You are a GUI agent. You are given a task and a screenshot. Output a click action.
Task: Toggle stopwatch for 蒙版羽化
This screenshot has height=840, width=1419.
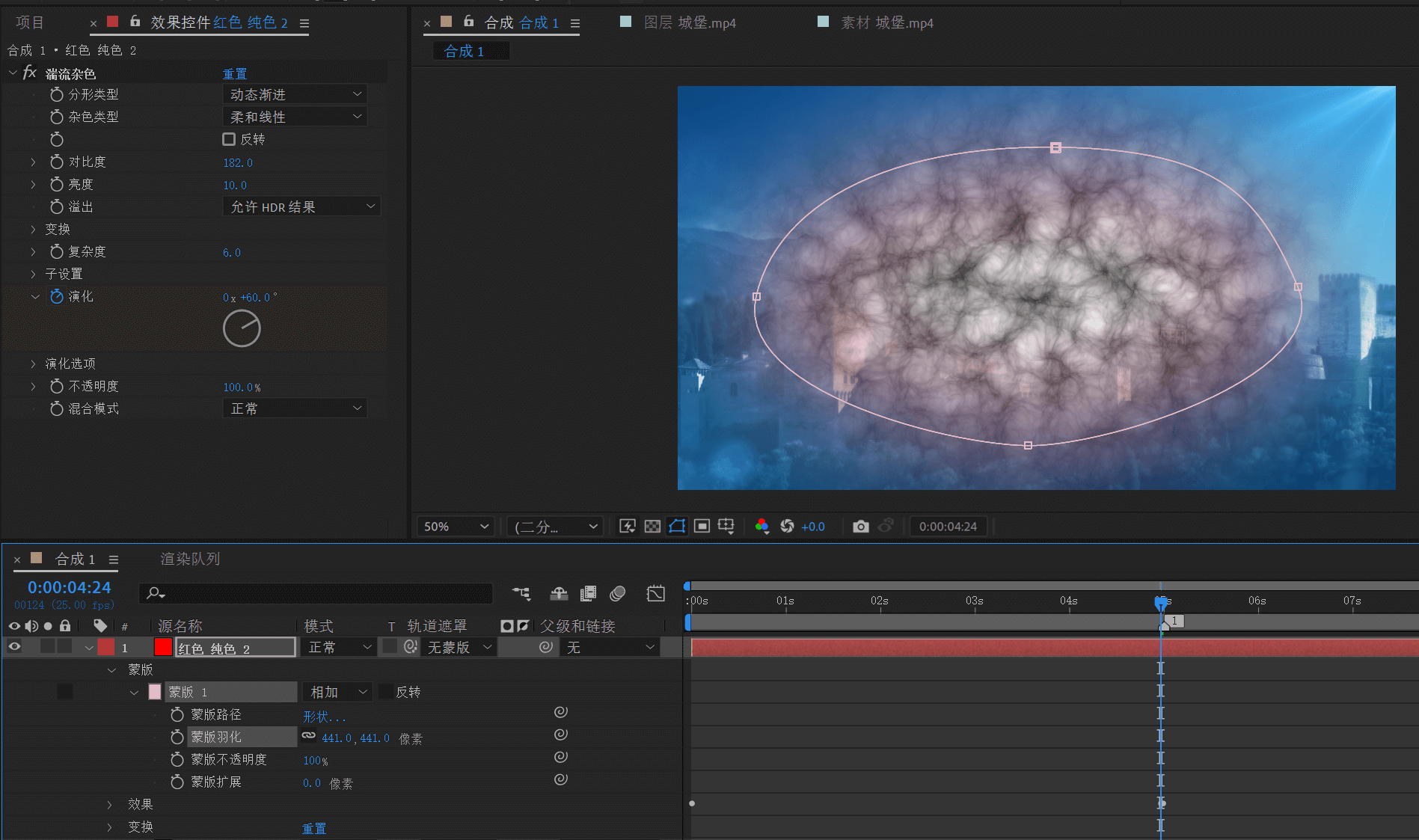coord(177,737)
